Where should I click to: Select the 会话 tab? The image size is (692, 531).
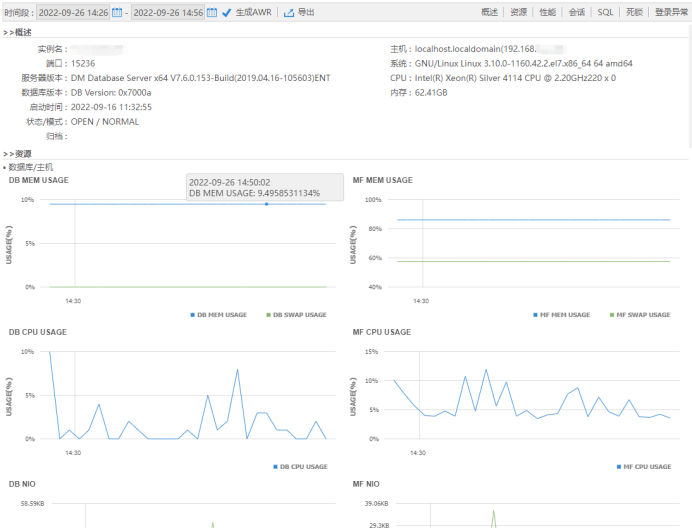tap(576, 12)
